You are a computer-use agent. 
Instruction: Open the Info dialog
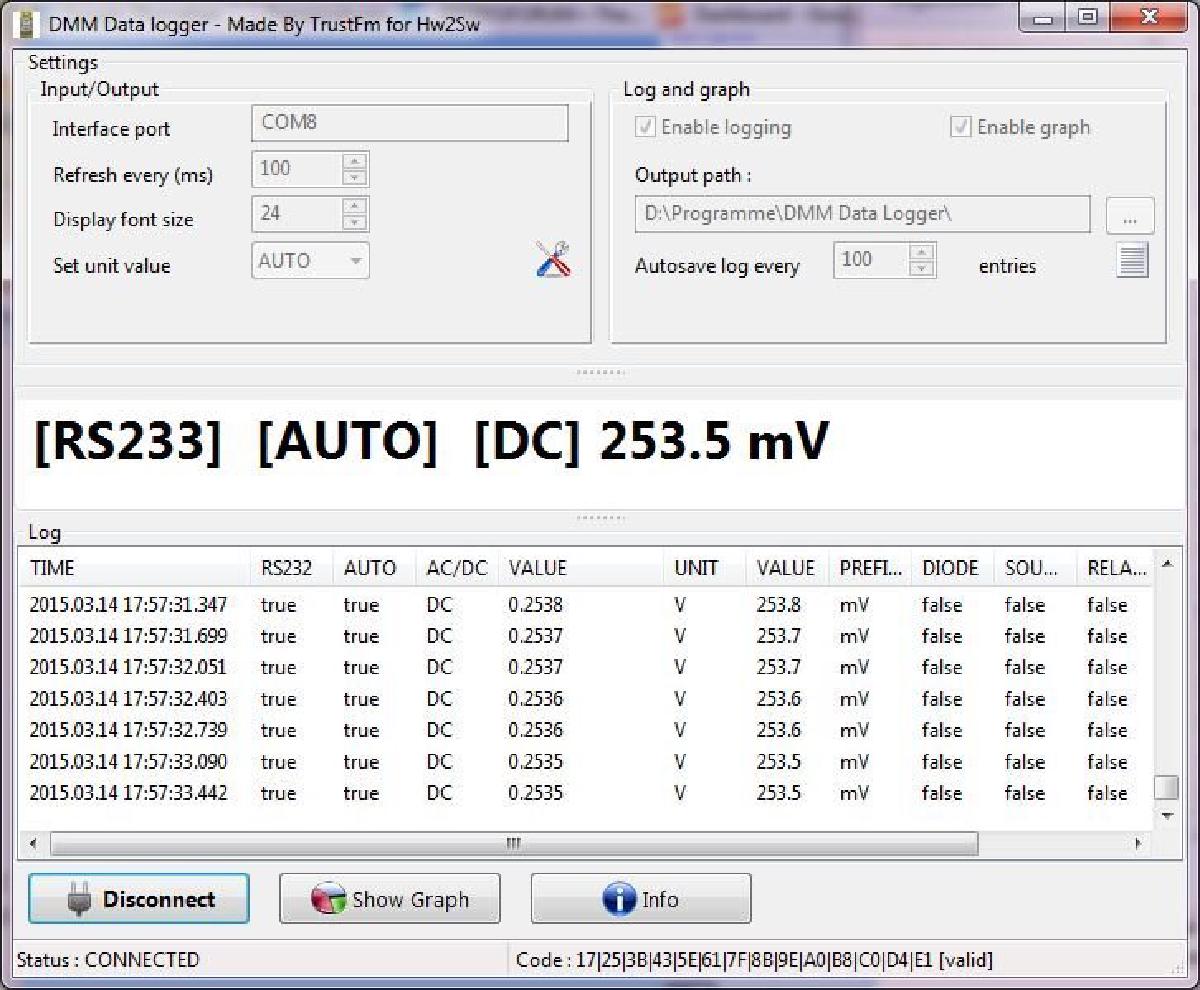click(x=641, y=899)
